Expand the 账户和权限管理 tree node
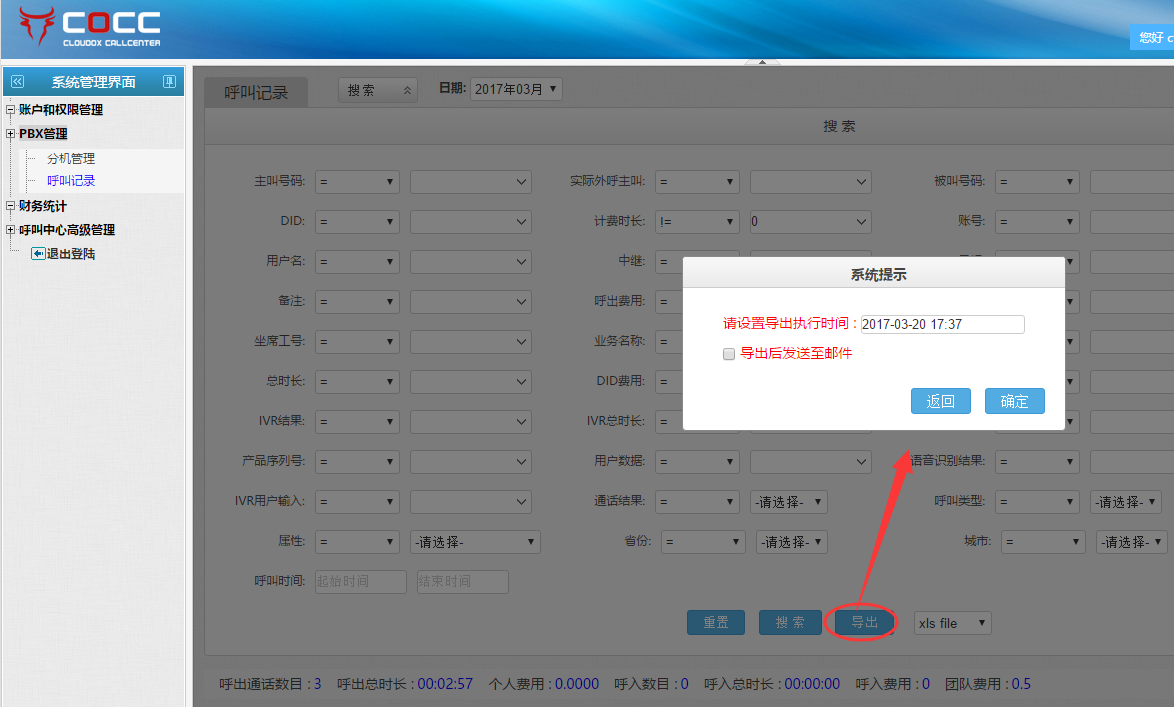 pyautogui.click(x=10, y=110)
